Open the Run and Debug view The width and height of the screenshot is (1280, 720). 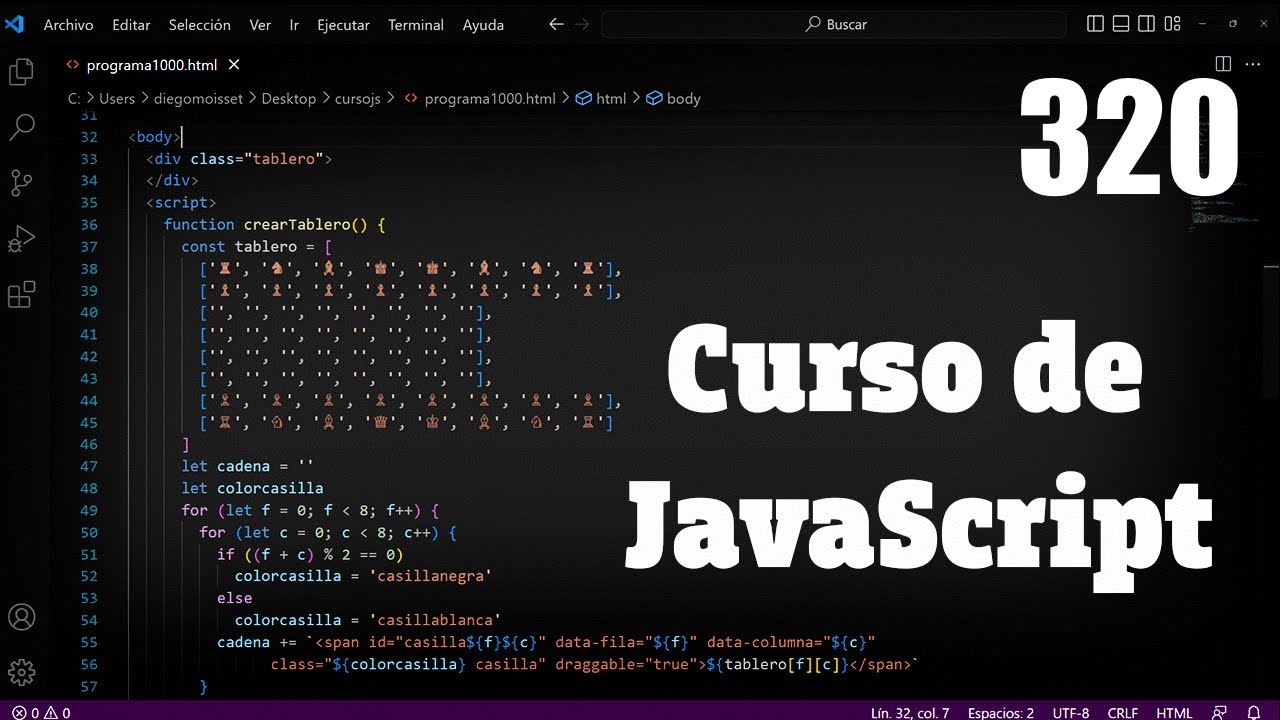21,240
